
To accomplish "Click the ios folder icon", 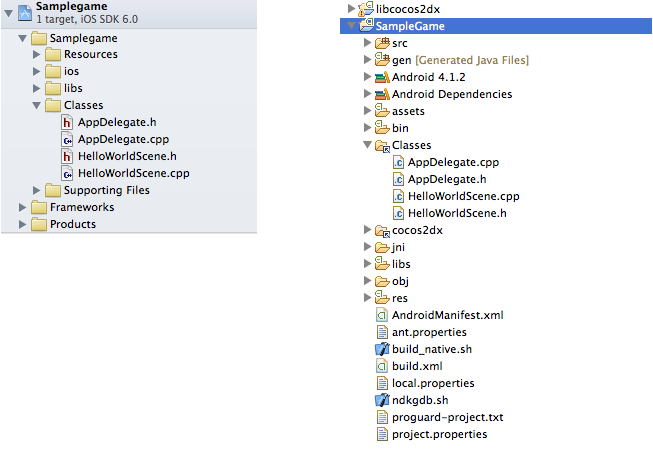I will 52,72.
